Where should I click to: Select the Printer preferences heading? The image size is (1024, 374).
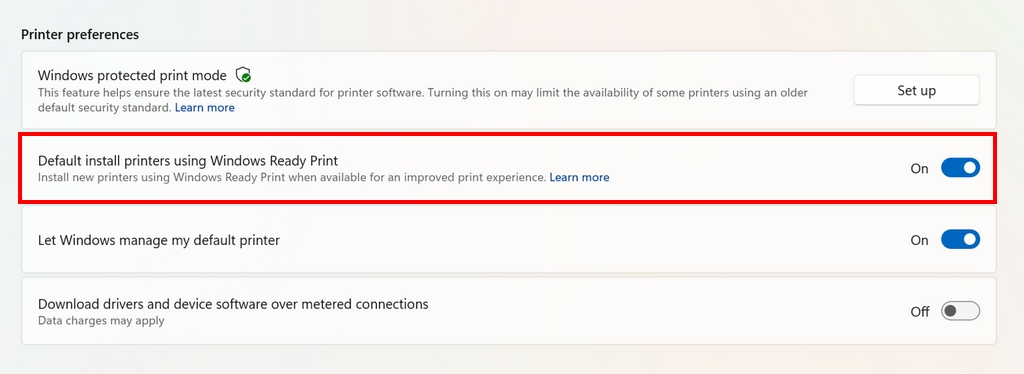(x=80, y=35)
